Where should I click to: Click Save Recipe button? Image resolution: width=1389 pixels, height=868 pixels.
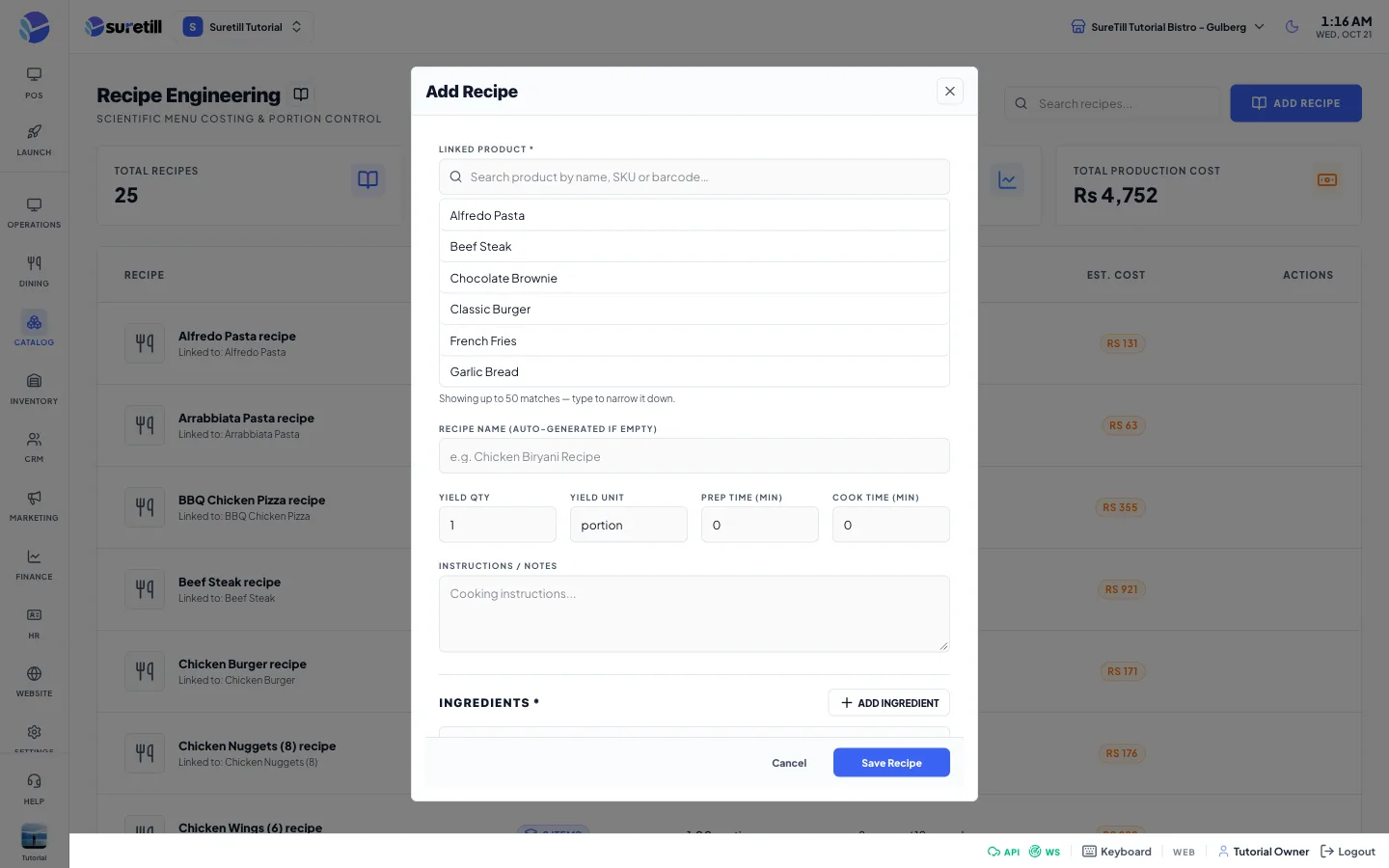pos(891,763)
